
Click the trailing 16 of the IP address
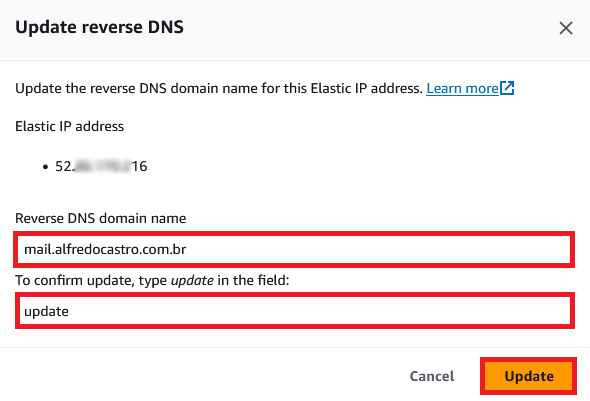pyautogui.click(x=139, y=166)
